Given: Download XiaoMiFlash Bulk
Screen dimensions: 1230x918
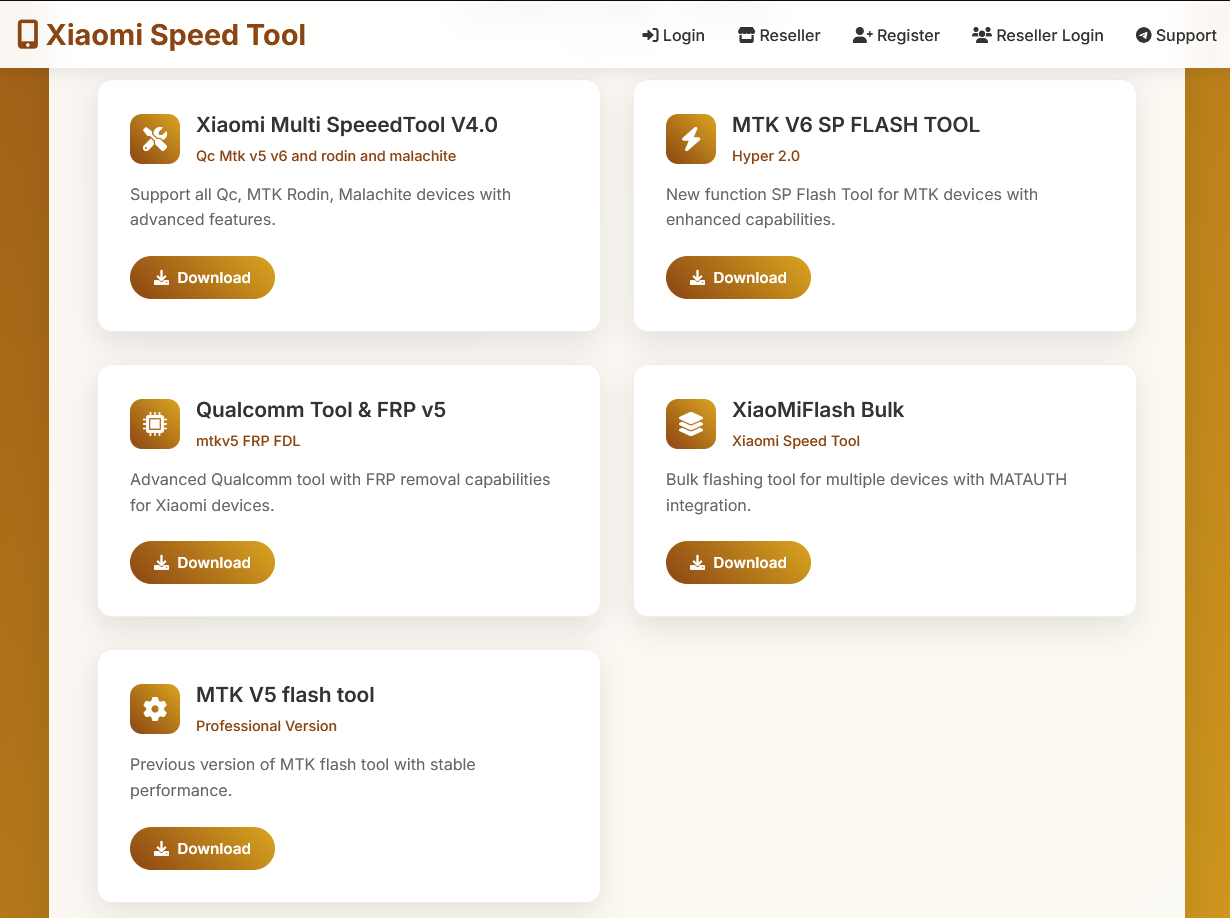Looking at the screenshot, I should coord(738,563).
